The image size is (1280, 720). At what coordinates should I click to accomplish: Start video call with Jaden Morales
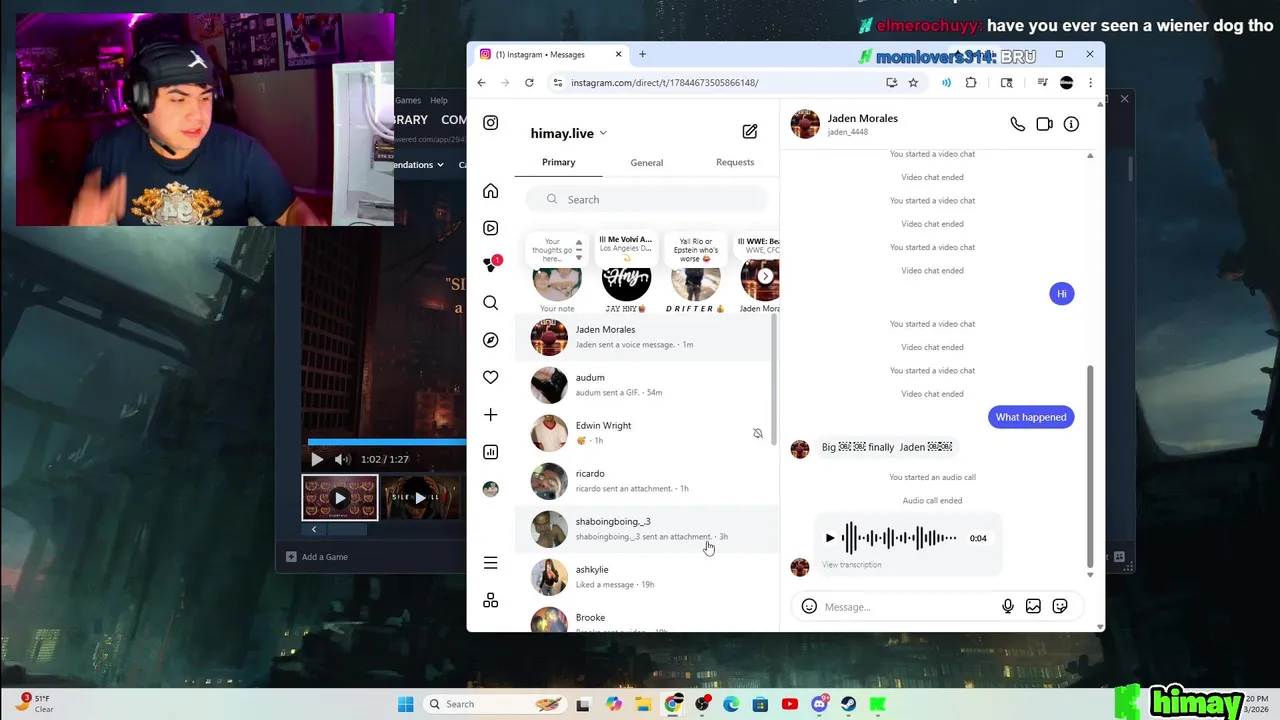coord(1044,124)
